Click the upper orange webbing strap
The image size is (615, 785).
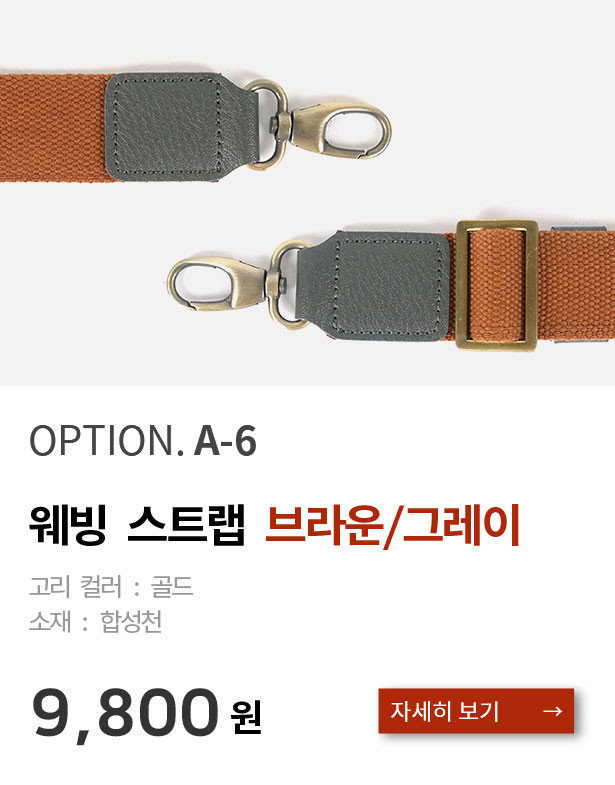[53, 128]
